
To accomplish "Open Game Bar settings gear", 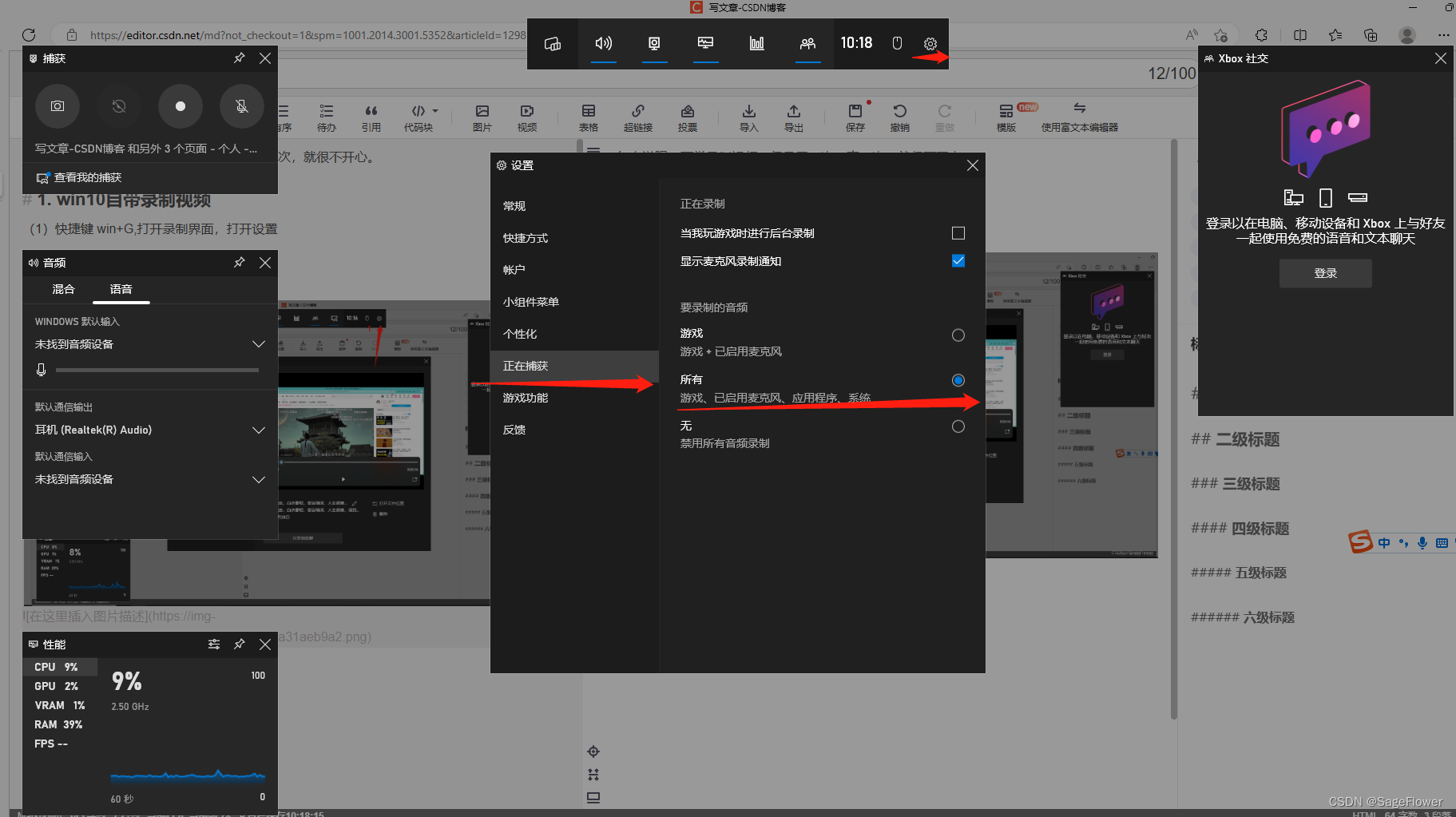I will (930, 44).
